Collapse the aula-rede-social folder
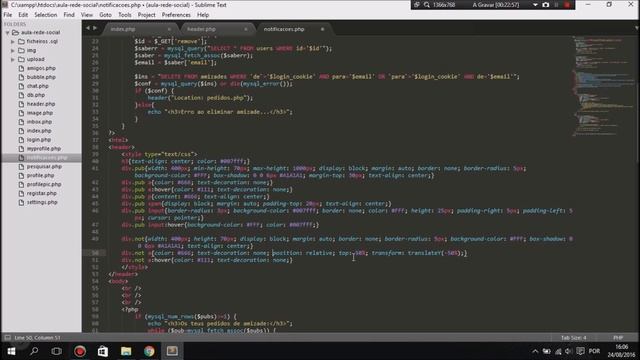This screenshot has height=360, width=640. click(7, 32)
